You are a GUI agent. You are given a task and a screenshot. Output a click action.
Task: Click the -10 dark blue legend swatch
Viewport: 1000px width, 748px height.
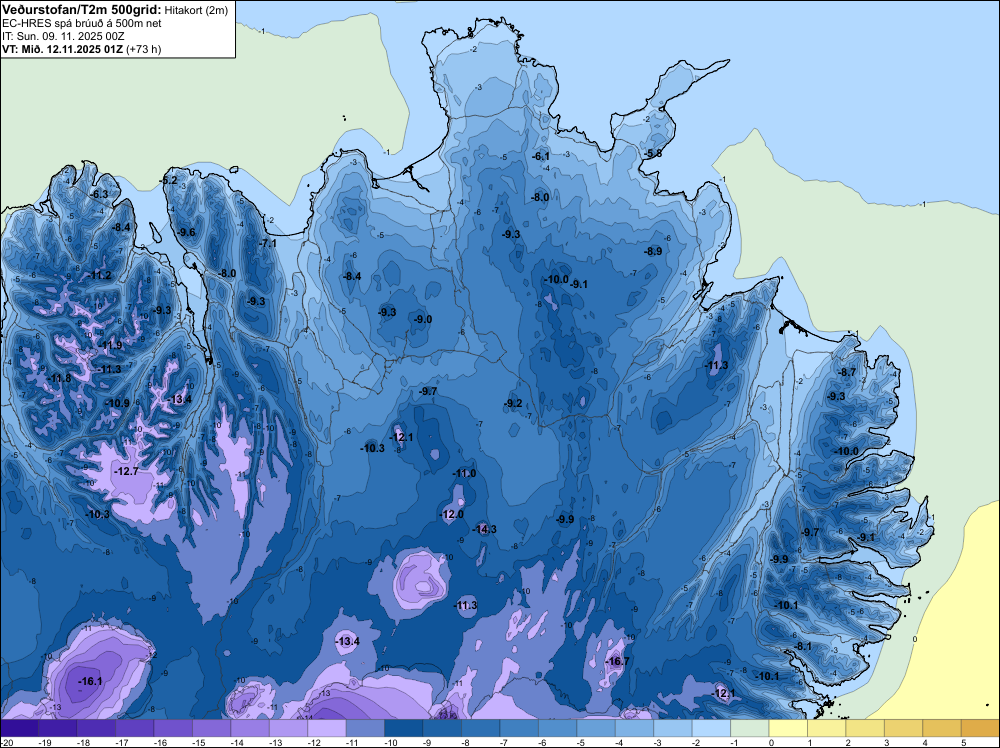pyautogui.click(x=404, y=728)
